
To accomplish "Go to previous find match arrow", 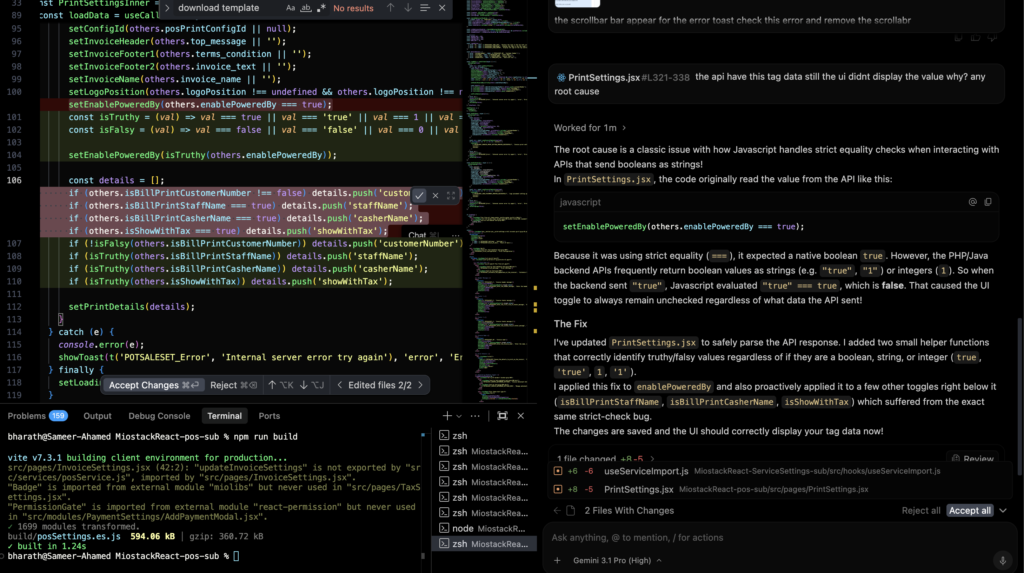I will (x=391, y=8).
